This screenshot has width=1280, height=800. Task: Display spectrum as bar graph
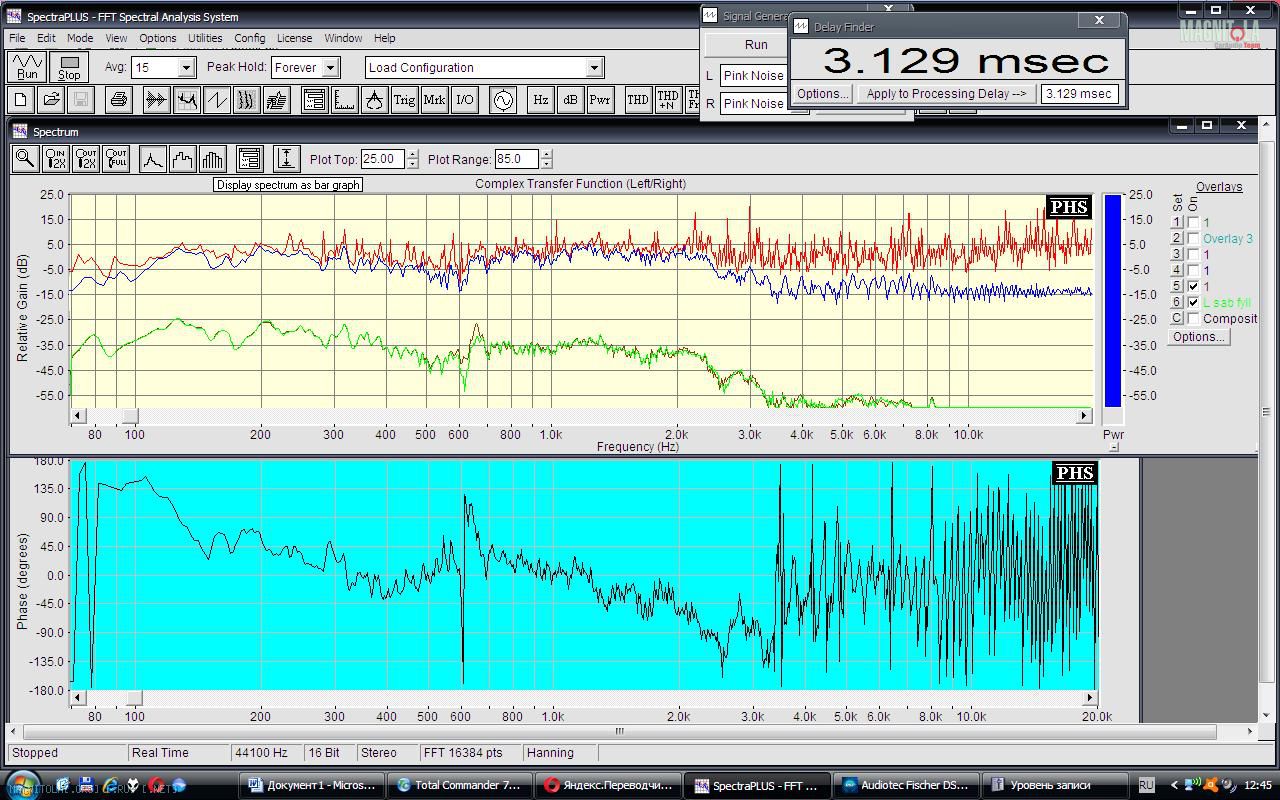pos(212,158)
